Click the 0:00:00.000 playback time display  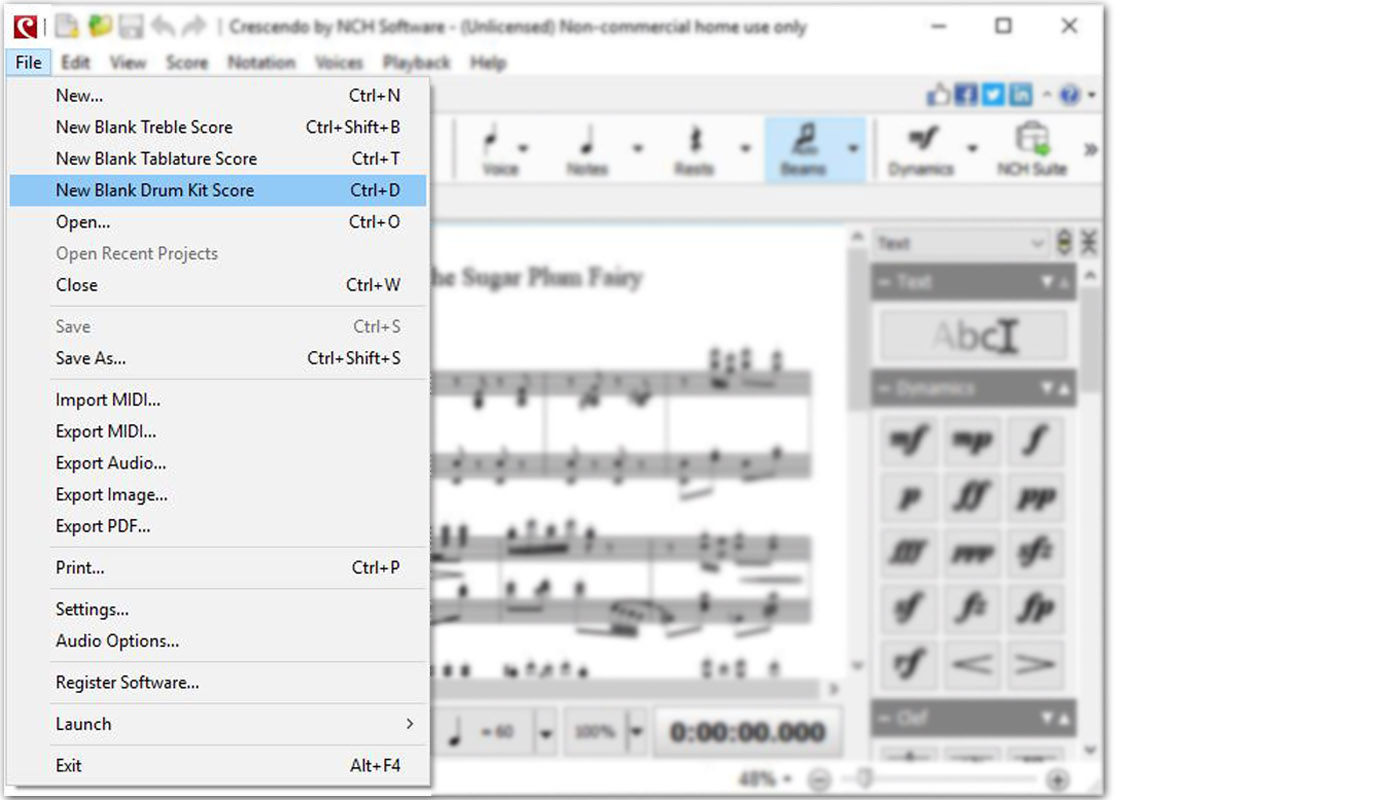click(x=747, y=733)
